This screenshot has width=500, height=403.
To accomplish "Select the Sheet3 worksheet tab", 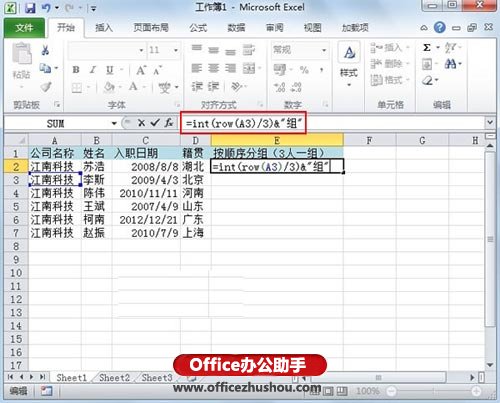I will pos(157,378).
